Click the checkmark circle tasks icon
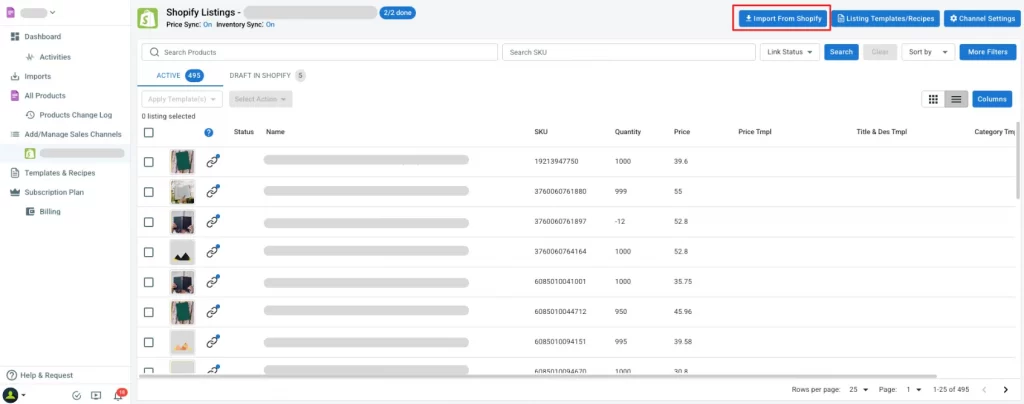 coord(76,395)
